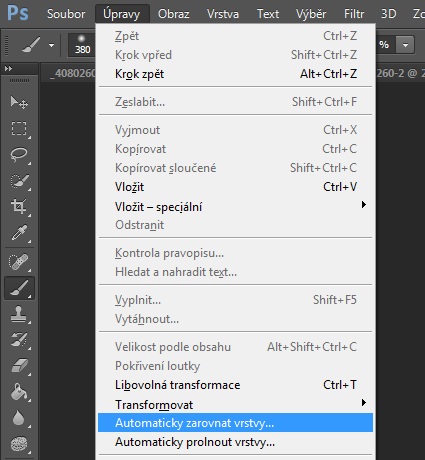Open the percentage dropdown arrow in options bar

coord(405,45)
